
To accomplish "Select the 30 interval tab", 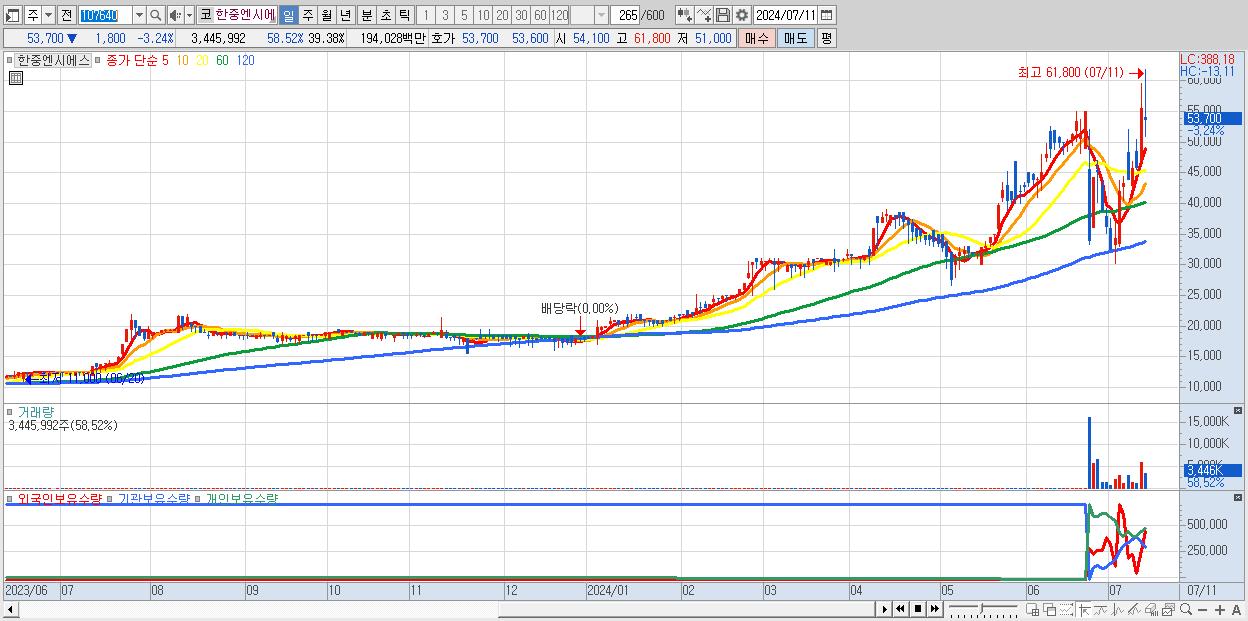I will pyautogui.click(x=521, y=15).
